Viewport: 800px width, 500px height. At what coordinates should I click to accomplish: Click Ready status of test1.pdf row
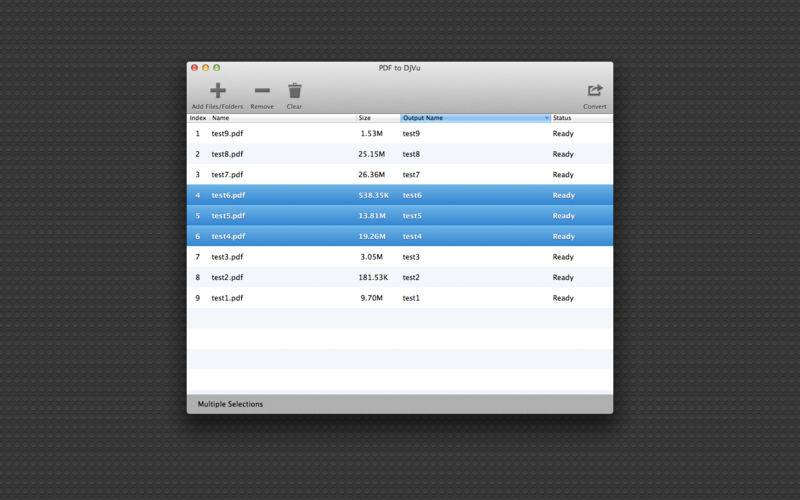click(563, 298)
